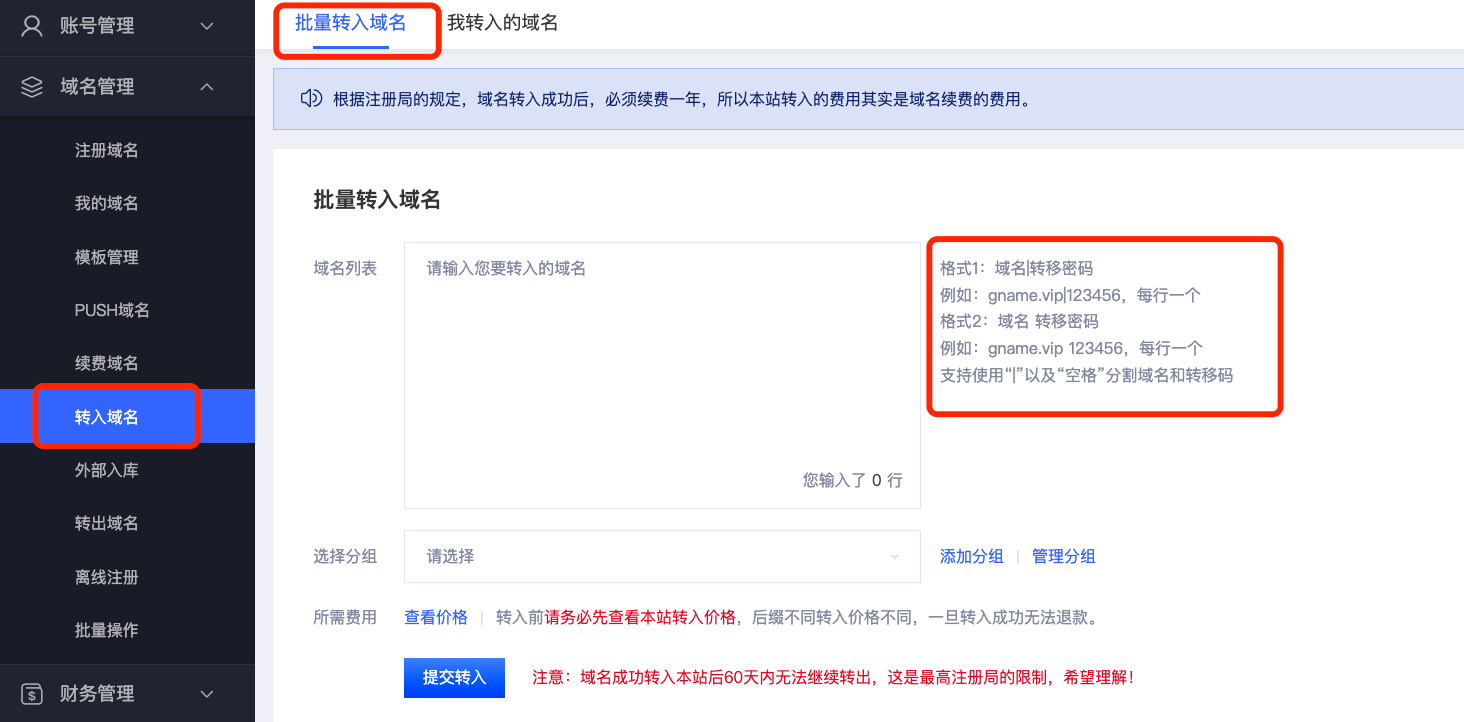Click the 格式1：域名|转移密码 hint text
The height and width of the screenshot is (722, 1464).
(x=1016, y=268)
